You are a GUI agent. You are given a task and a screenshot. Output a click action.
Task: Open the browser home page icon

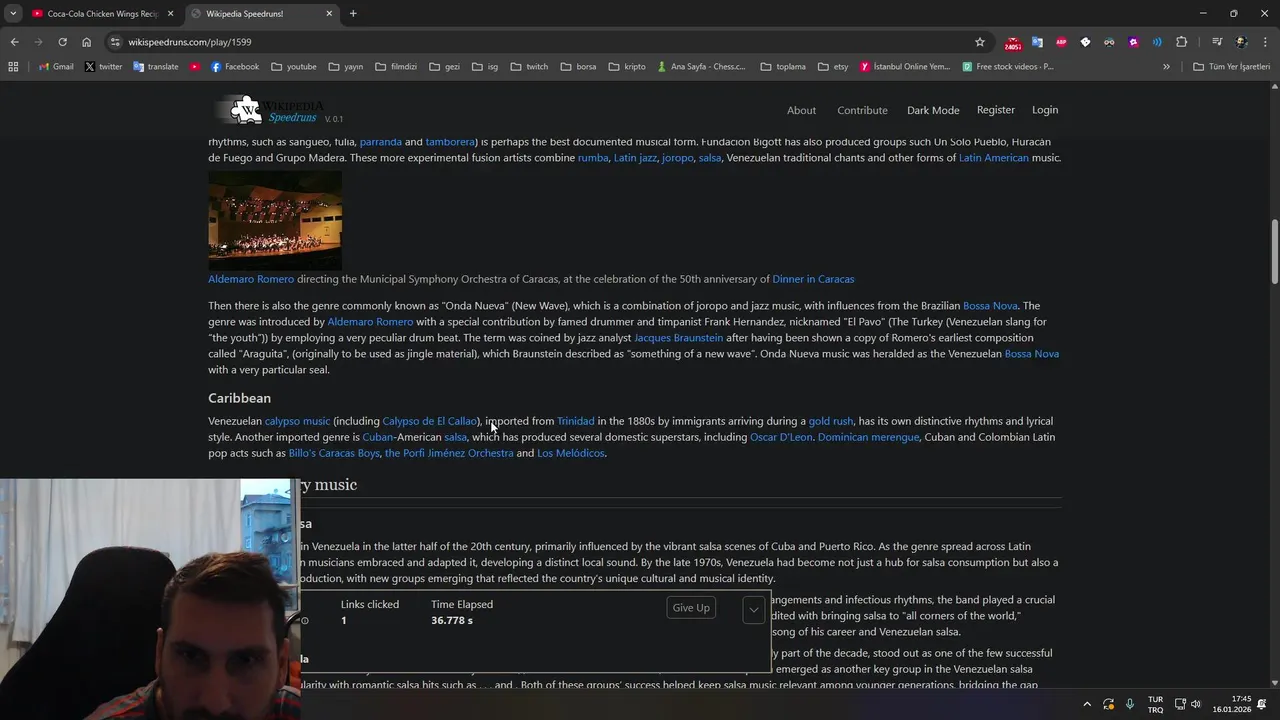[86, 42]
